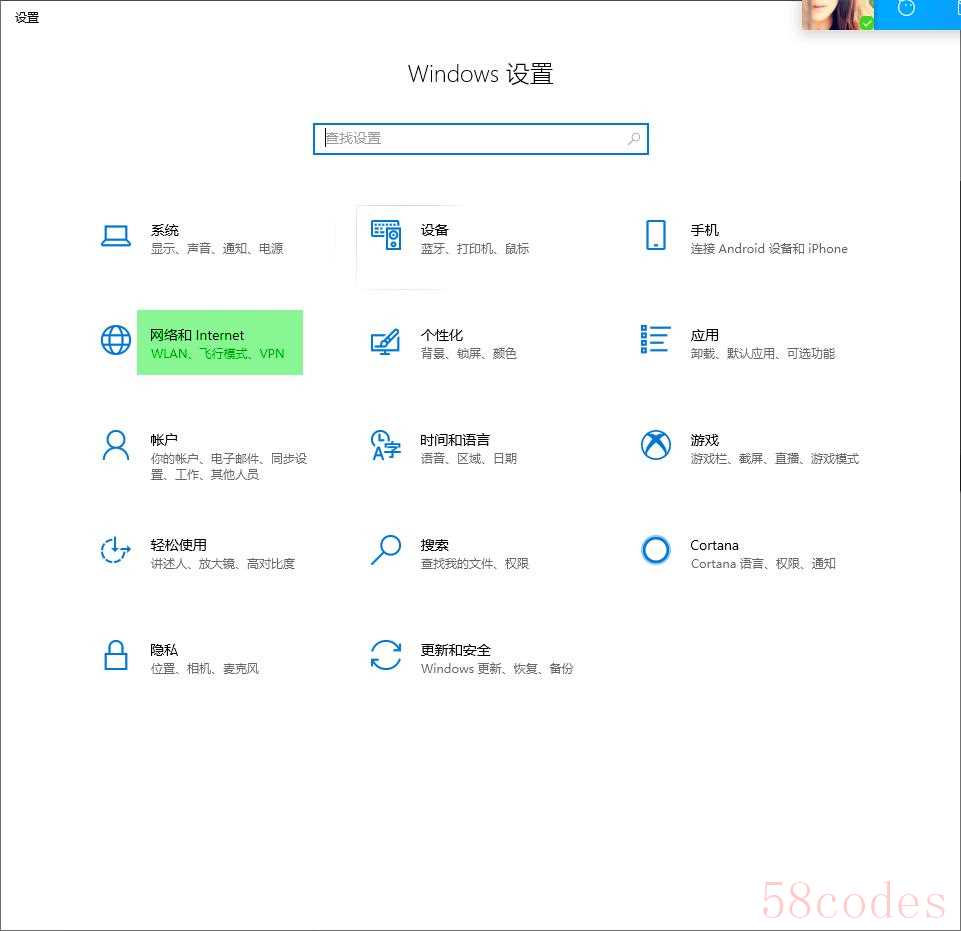This screenshot has width=961, height=931.
Task: Focus the 查找设置 search field
Action: [x=480, y=139]
